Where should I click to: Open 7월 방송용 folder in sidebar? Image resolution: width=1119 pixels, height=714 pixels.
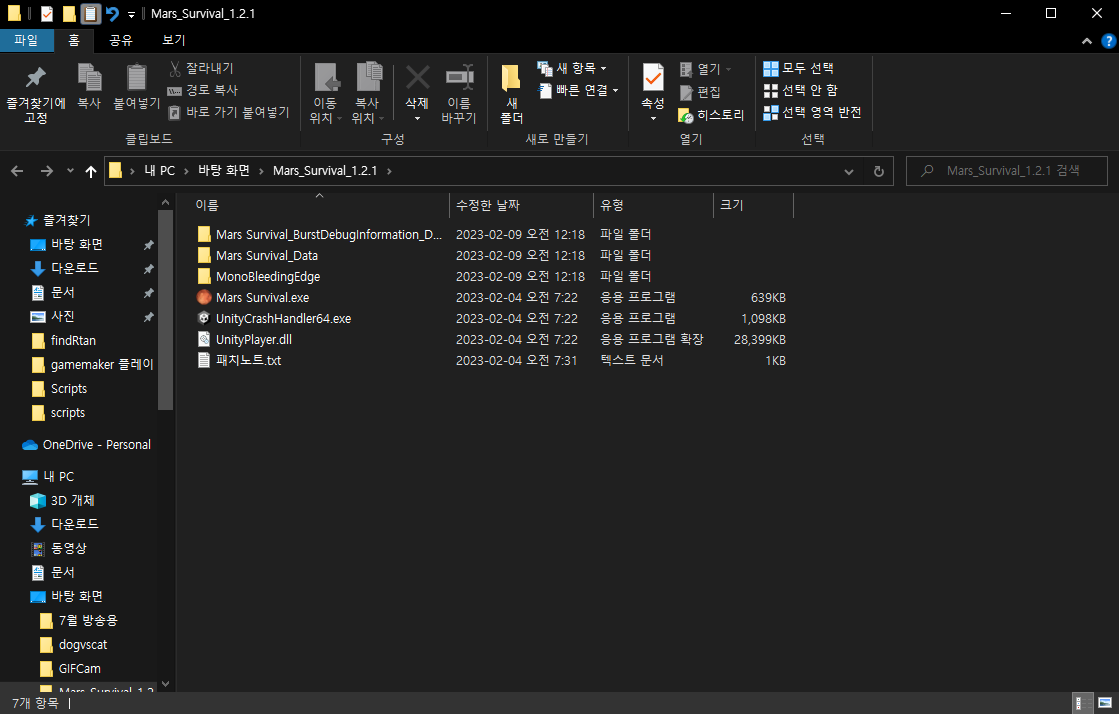tap(87, 620)
